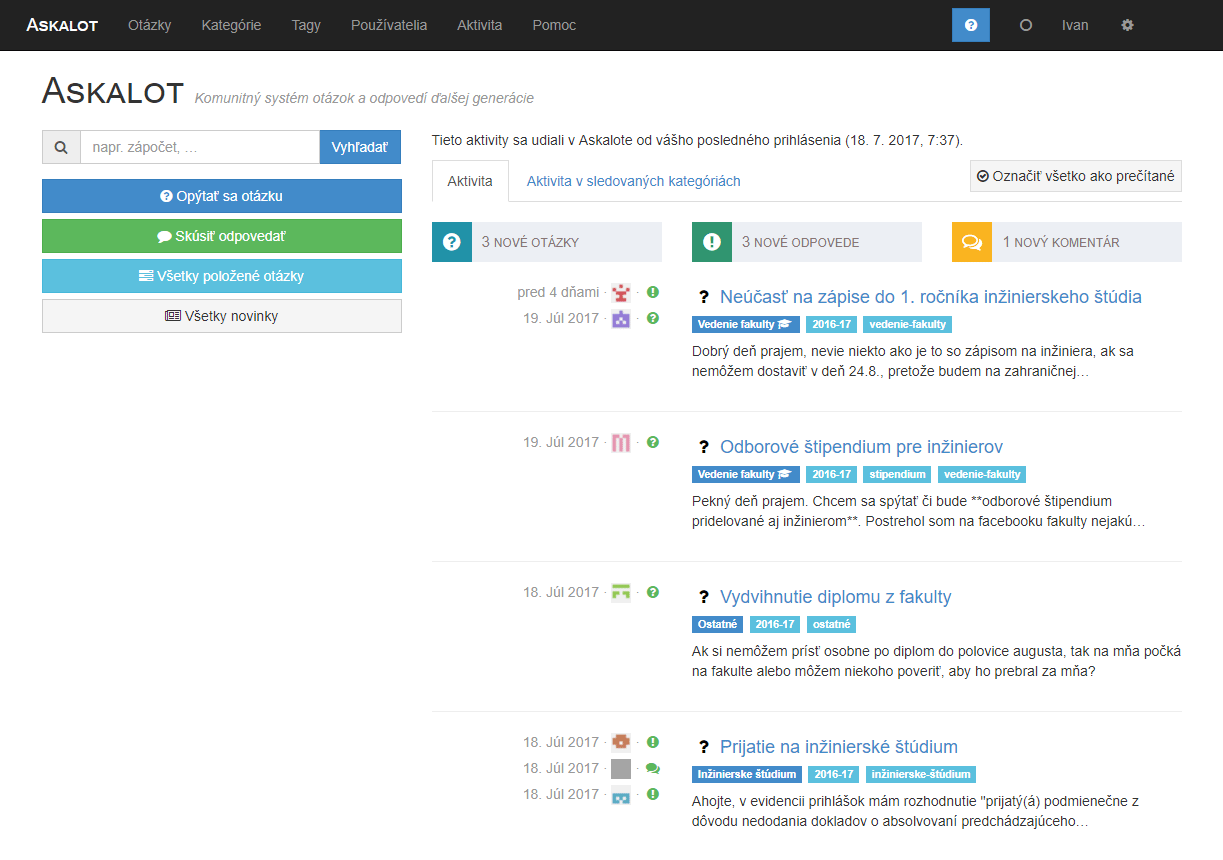Click the Opýtať sa otázku button

click(222, 196)
